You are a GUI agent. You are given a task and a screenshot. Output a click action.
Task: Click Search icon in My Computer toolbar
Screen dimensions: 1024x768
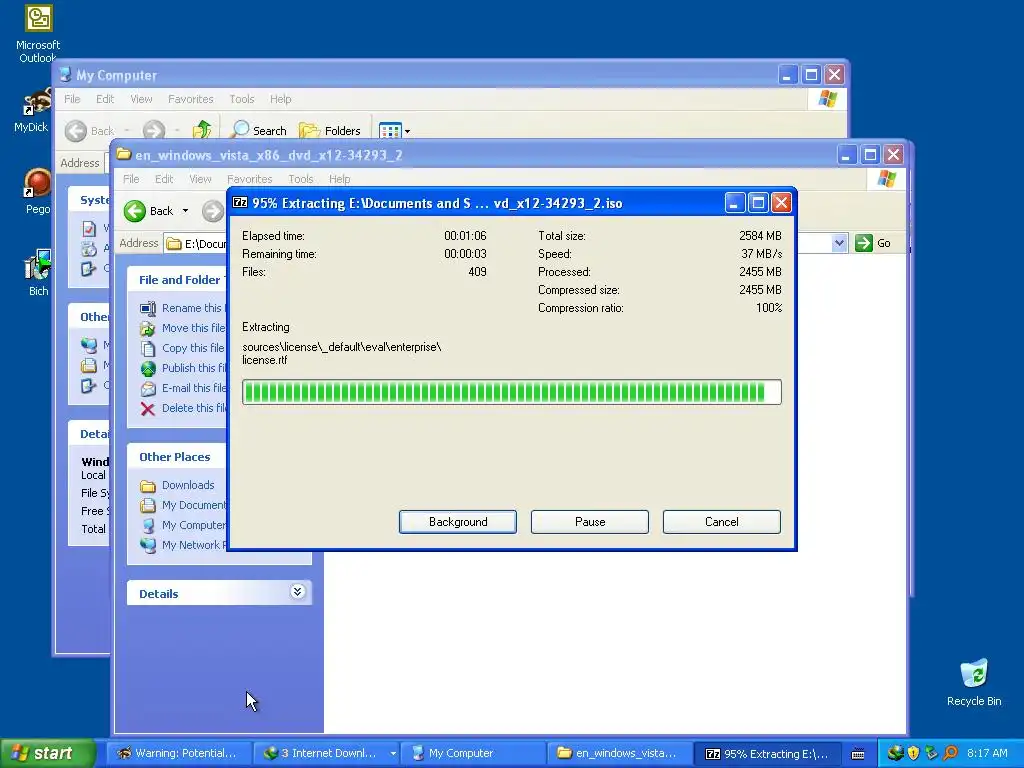point(240,129)
